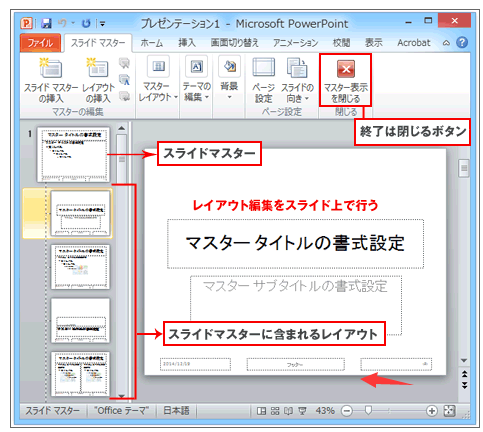
Task: Click the Save icon in quick access toolbar
Action: (x=46, y=23)
